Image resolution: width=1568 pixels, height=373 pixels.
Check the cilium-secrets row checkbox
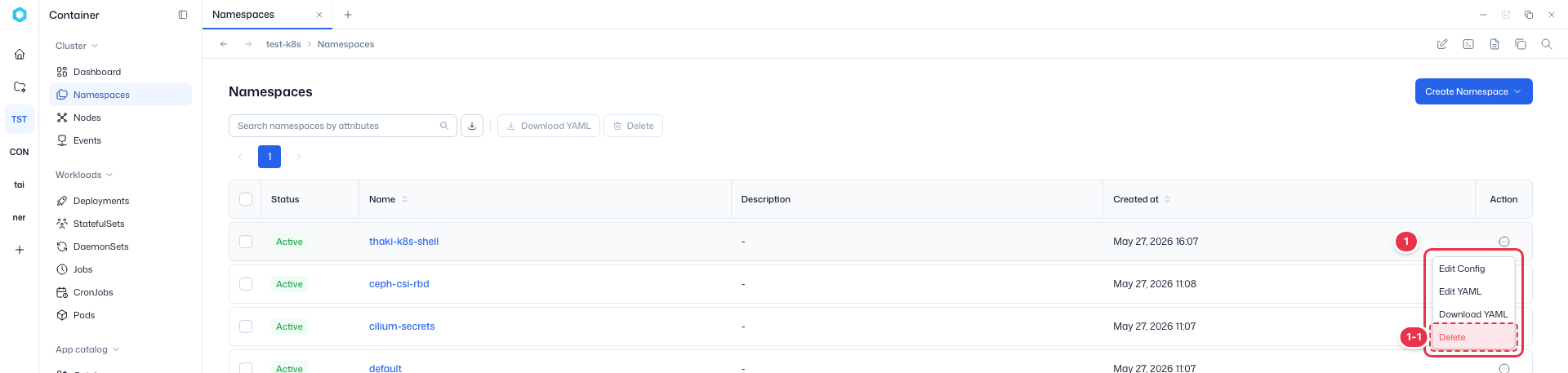(246, 326)
